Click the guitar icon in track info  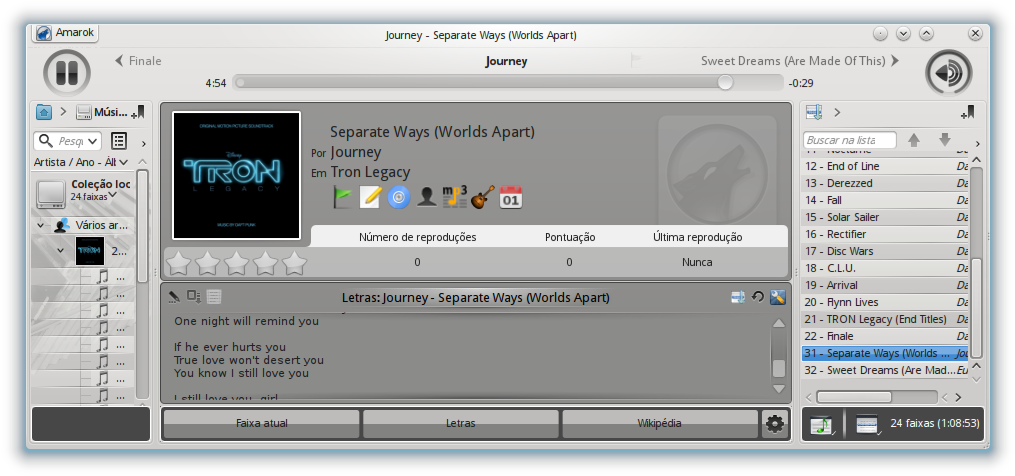pos(483,197)
